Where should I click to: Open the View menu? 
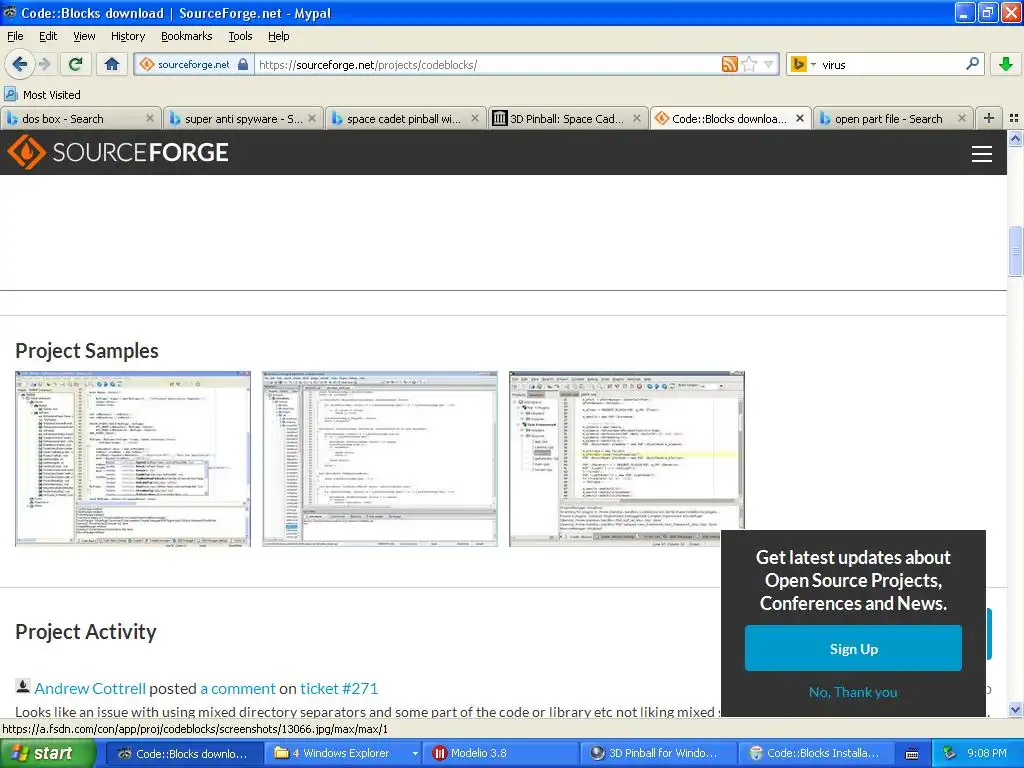84,36
